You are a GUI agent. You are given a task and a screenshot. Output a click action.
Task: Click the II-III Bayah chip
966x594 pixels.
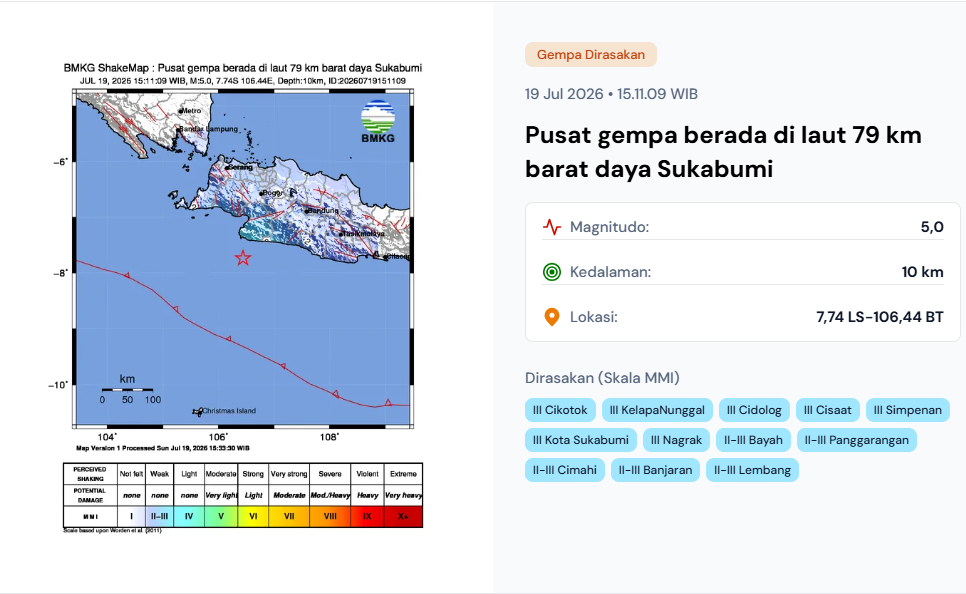[753, 440]
